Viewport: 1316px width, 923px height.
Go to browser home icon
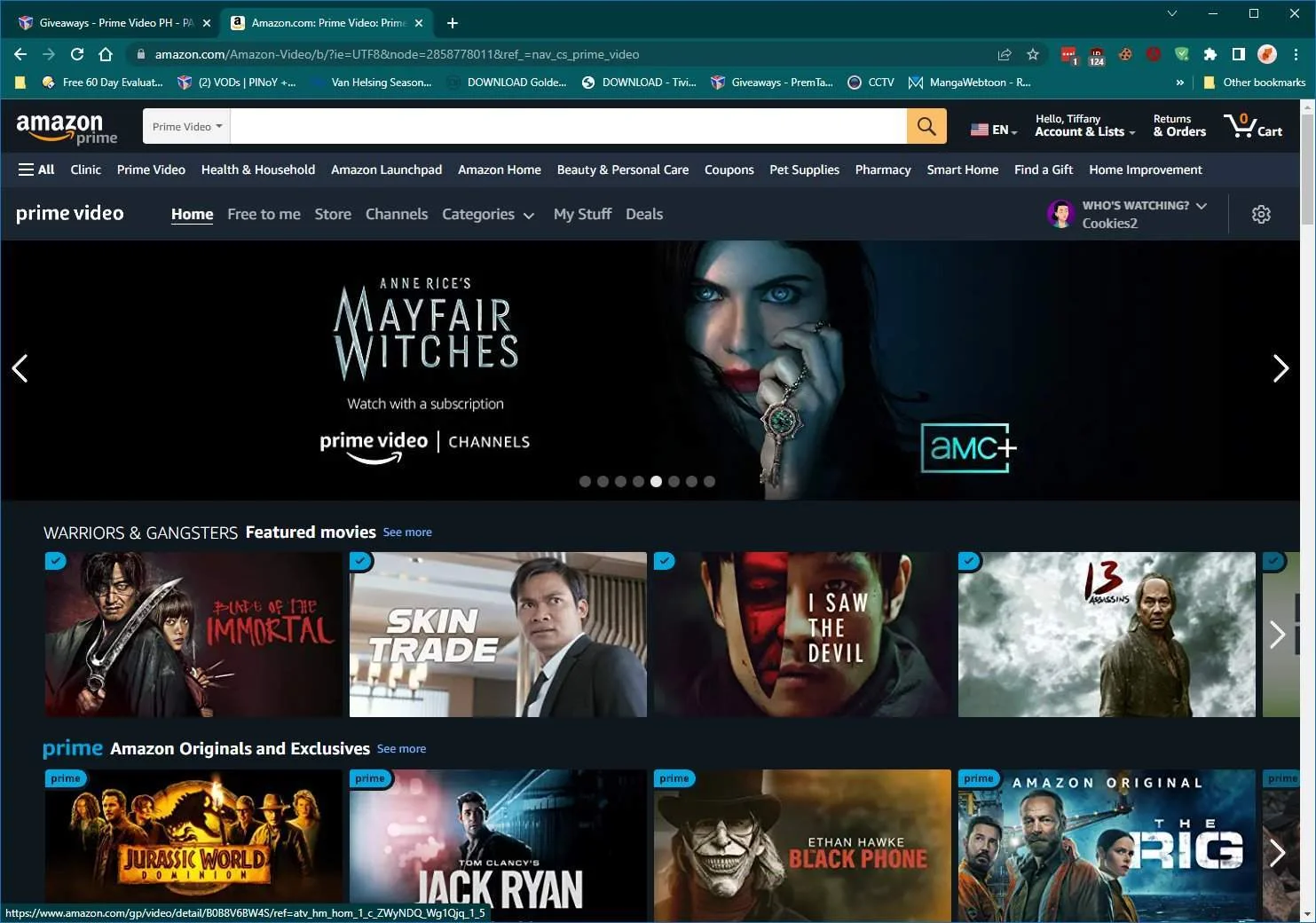(106, 54)
